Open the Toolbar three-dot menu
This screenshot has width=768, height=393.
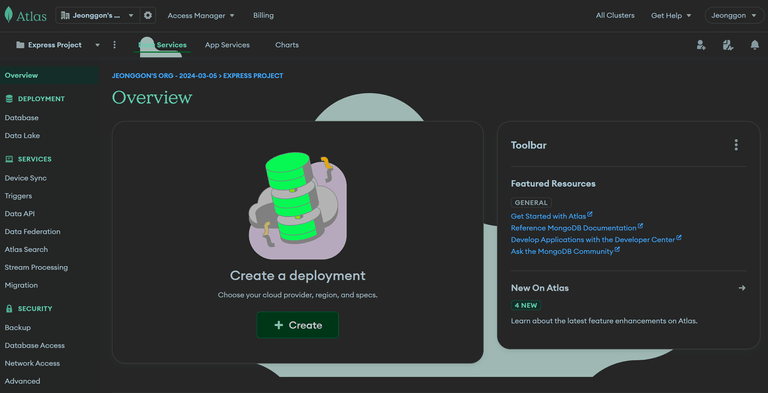[x=736, y=145]
